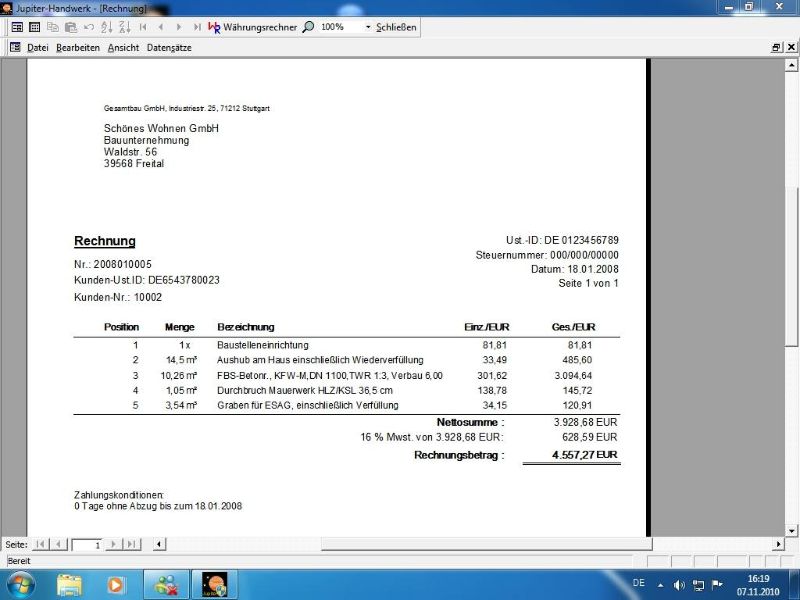Go to next page in Seite navigator

(x=111, y=544)
